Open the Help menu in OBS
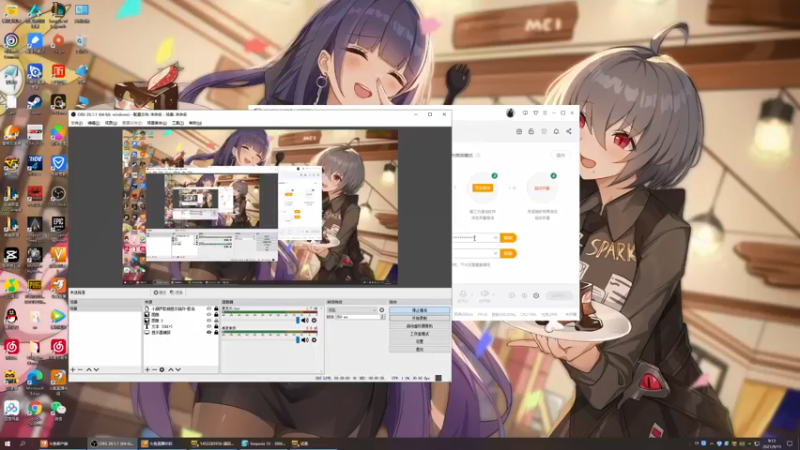This screenshot has height=450, width=800. coord(195,123)
